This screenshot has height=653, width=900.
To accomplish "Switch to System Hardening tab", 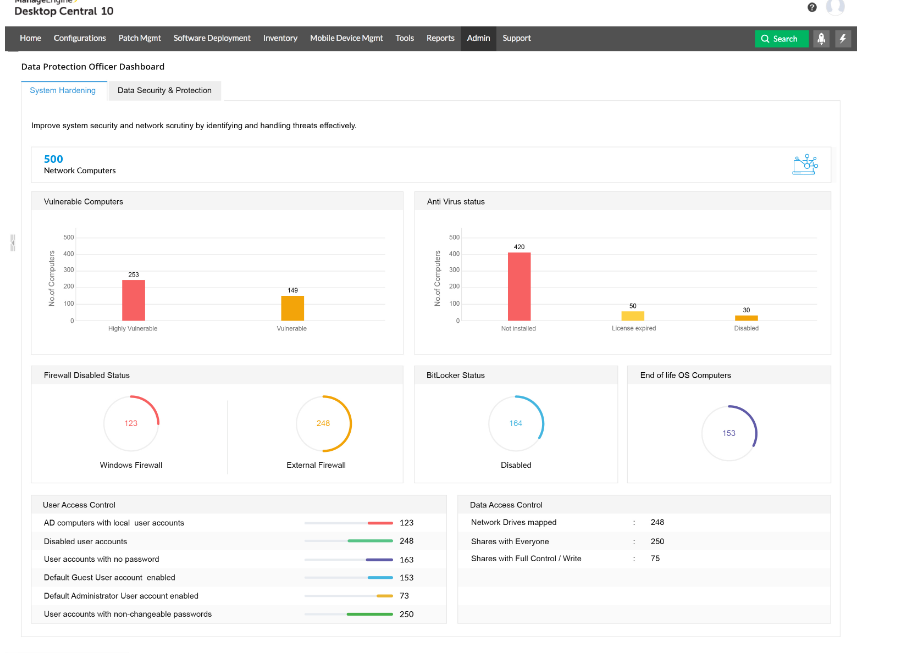I will [63, 91].
